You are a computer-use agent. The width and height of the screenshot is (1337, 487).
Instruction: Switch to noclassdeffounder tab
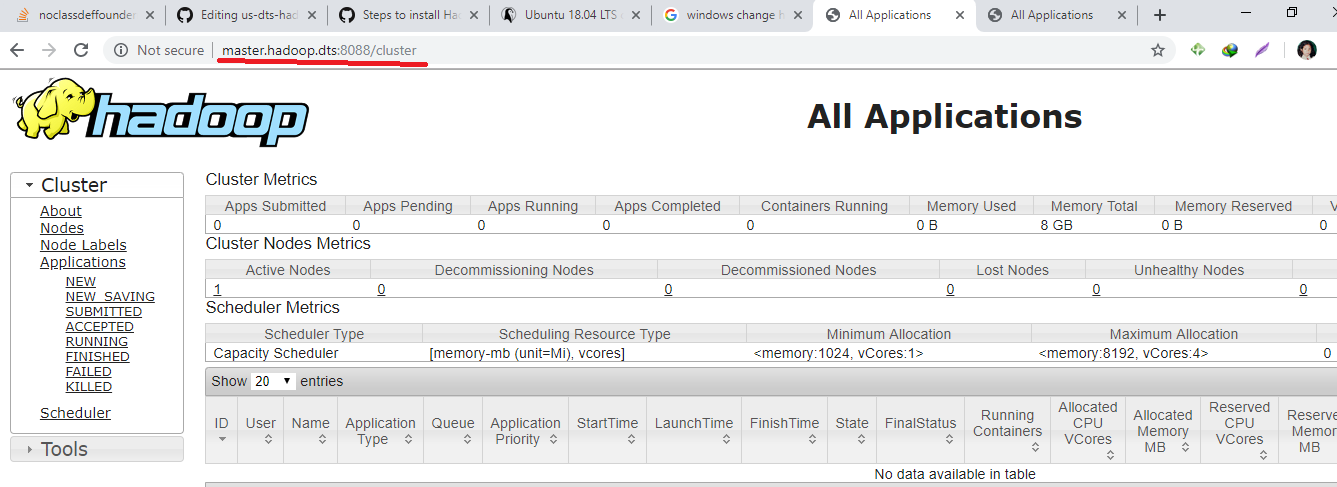pos(85,15)
